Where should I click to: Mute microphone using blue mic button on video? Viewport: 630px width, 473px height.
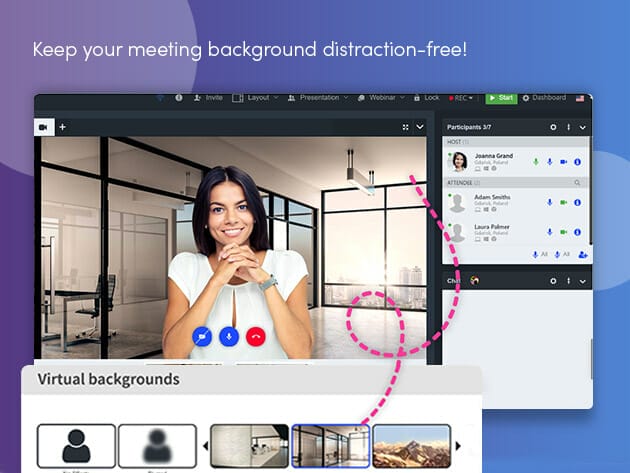click(x=229, y=338)
